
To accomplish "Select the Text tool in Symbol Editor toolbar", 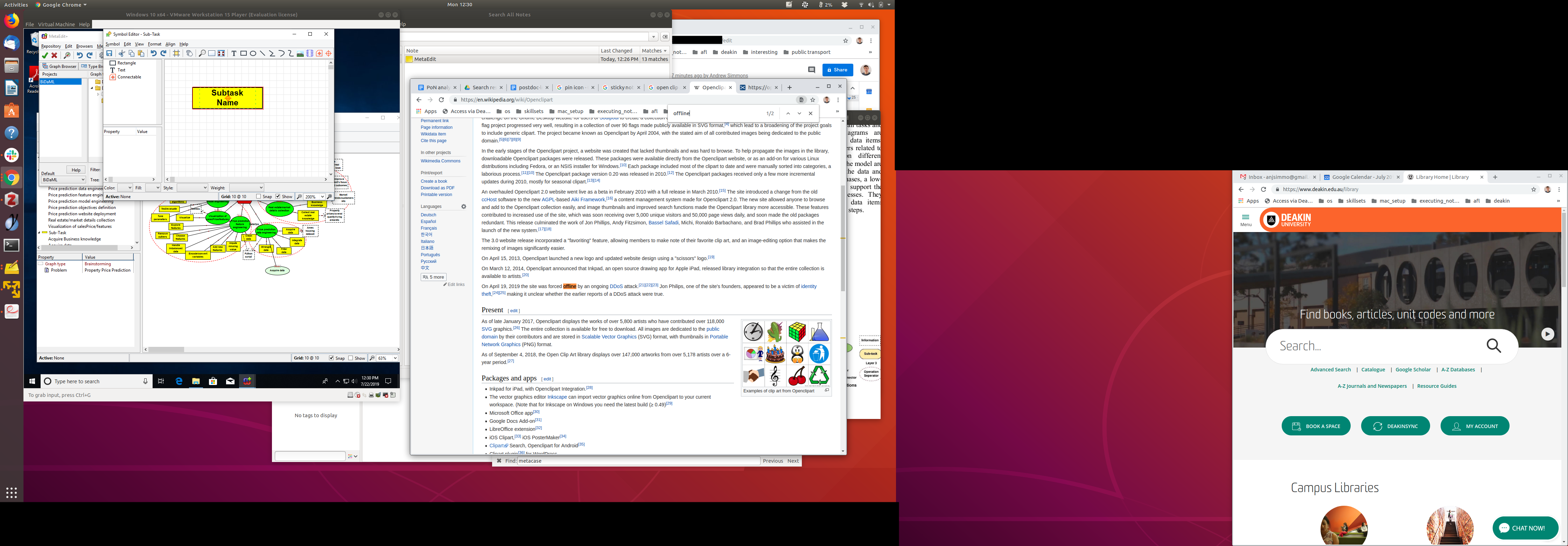I will (234, 54).
